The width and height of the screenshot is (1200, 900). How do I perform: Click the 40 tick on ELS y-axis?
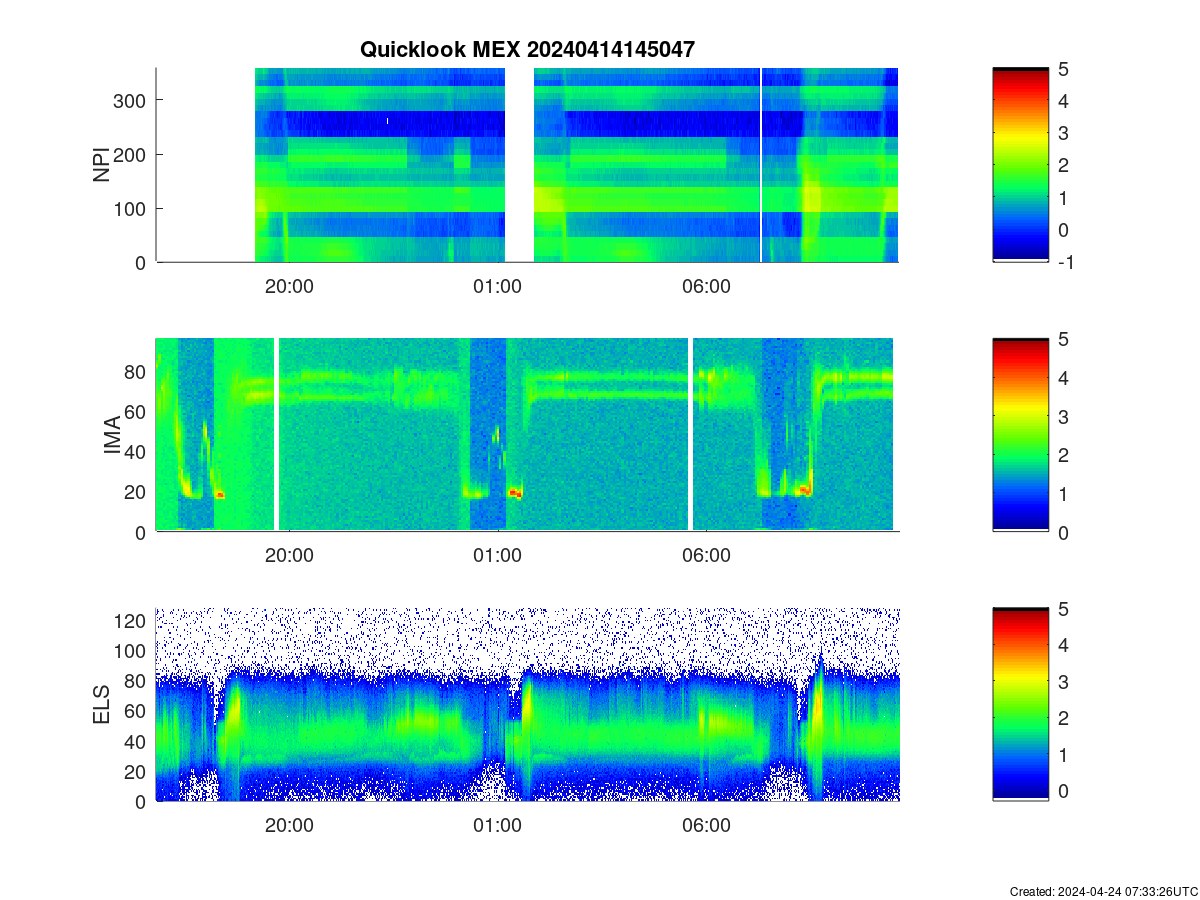pyautogui.click(x=137, y=741)
